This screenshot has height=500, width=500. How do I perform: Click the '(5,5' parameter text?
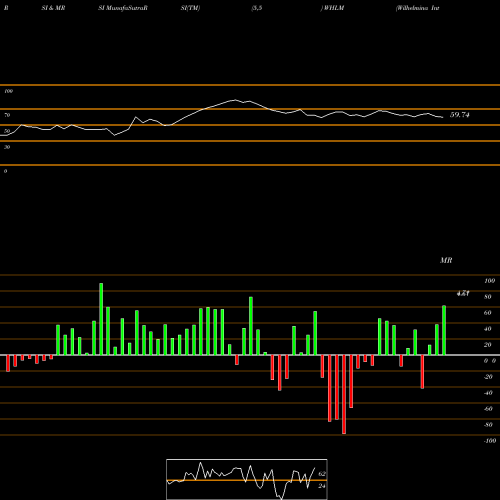tap(257, 8)
